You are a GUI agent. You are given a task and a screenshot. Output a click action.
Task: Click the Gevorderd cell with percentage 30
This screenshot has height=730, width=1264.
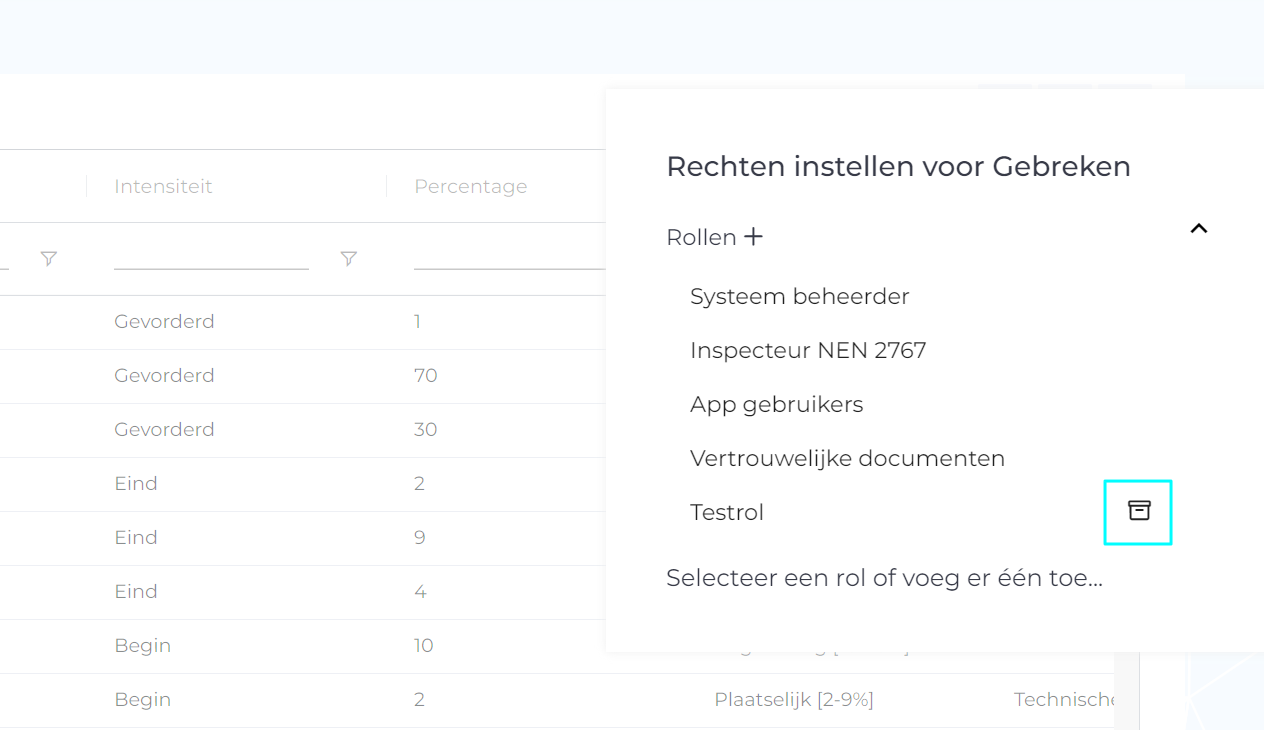pos(164,429)
